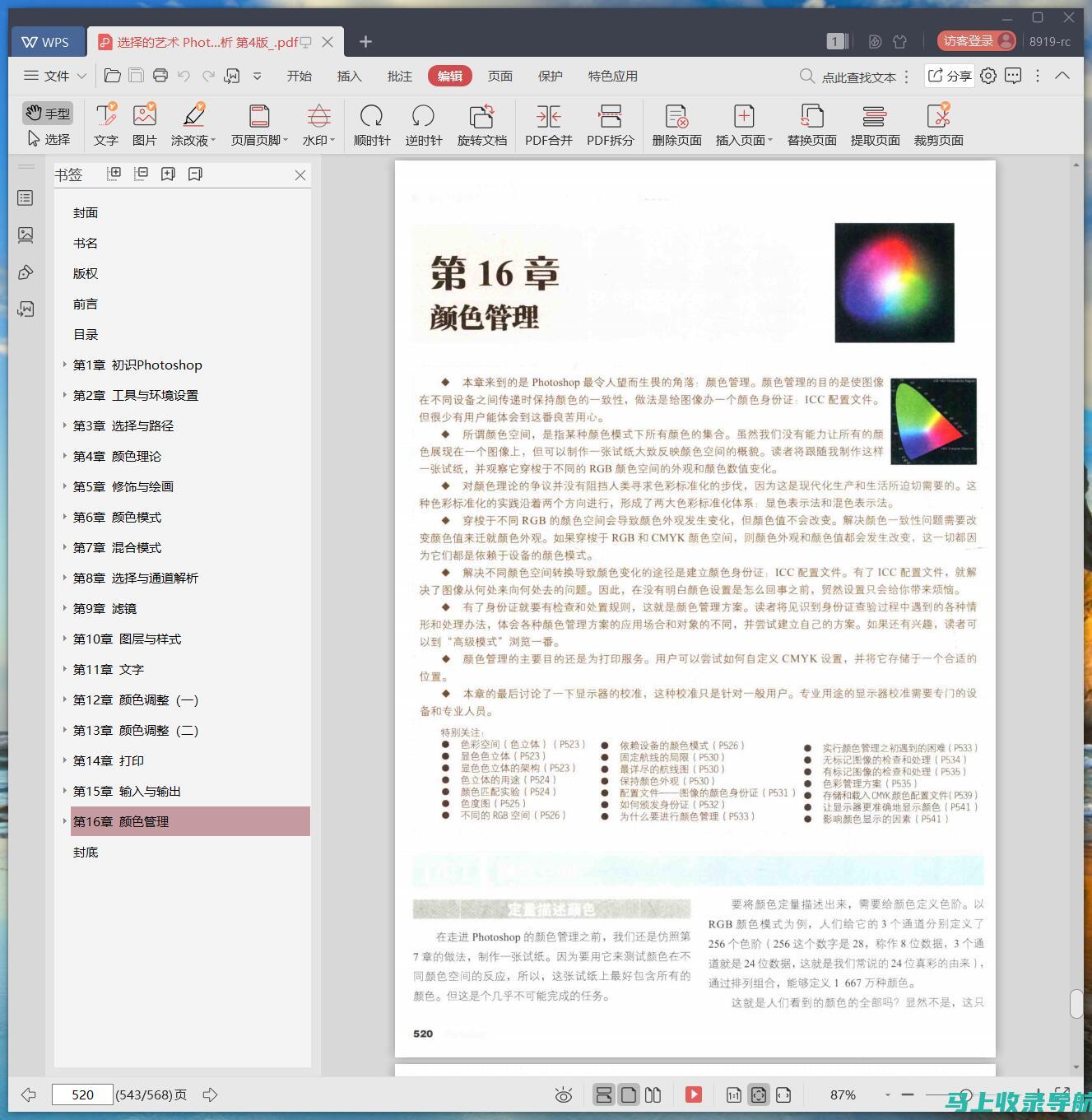Go to the previous page arrow

[x=29, y=1094]
